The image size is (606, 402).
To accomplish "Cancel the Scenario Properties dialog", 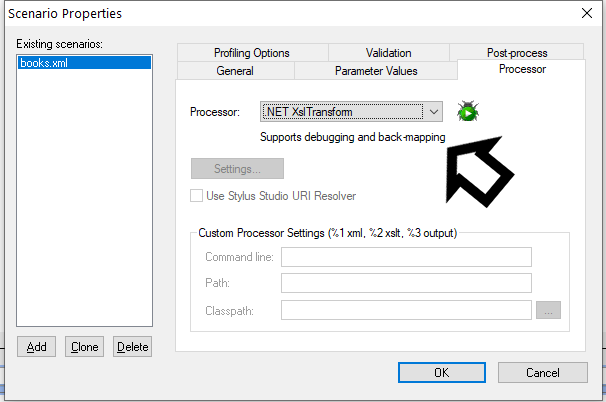I will coord(543,372).
